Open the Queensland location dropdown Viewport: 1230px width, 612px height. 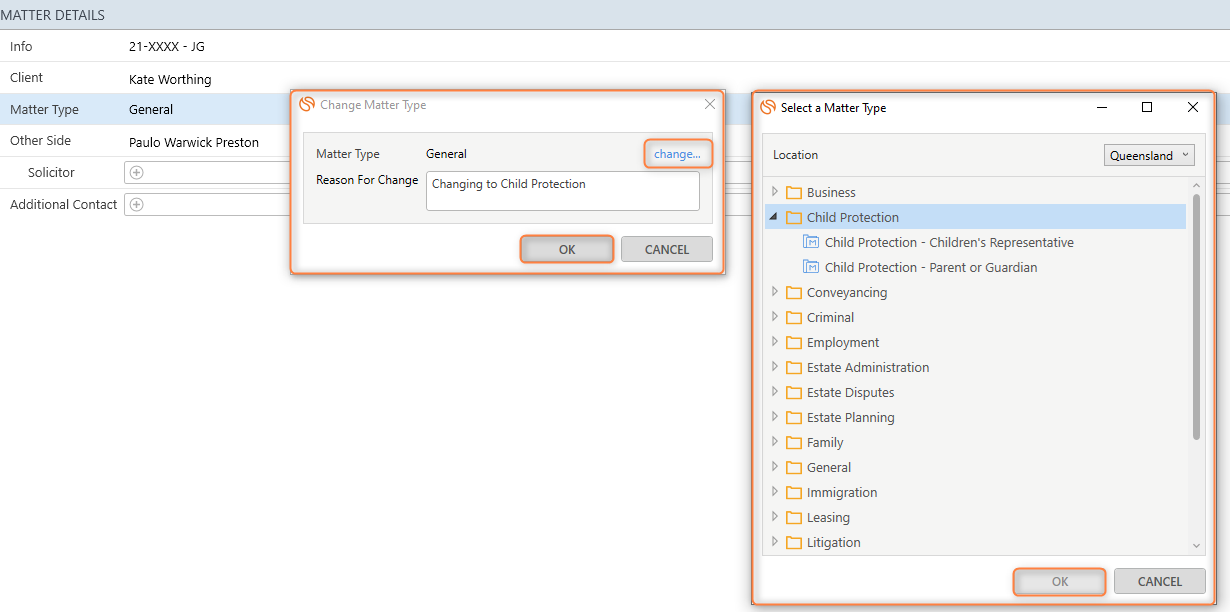(1150, 155)
